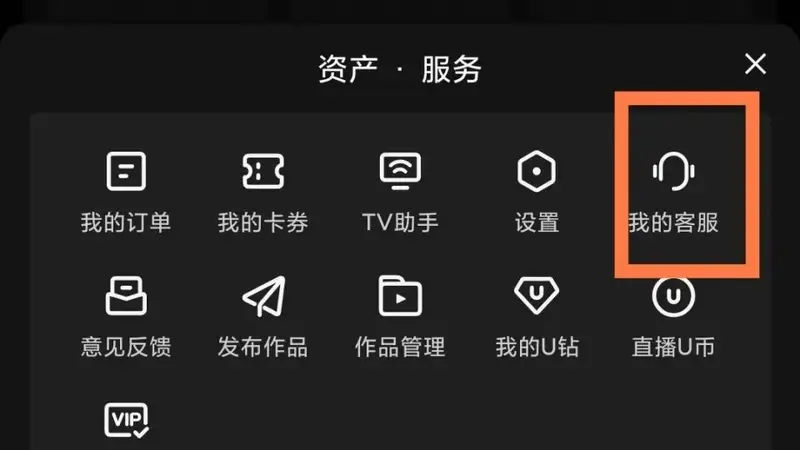This screenshot has height=450, width=800.
Task: Close the 资产·服务 panel
Action: coord(755,64)
